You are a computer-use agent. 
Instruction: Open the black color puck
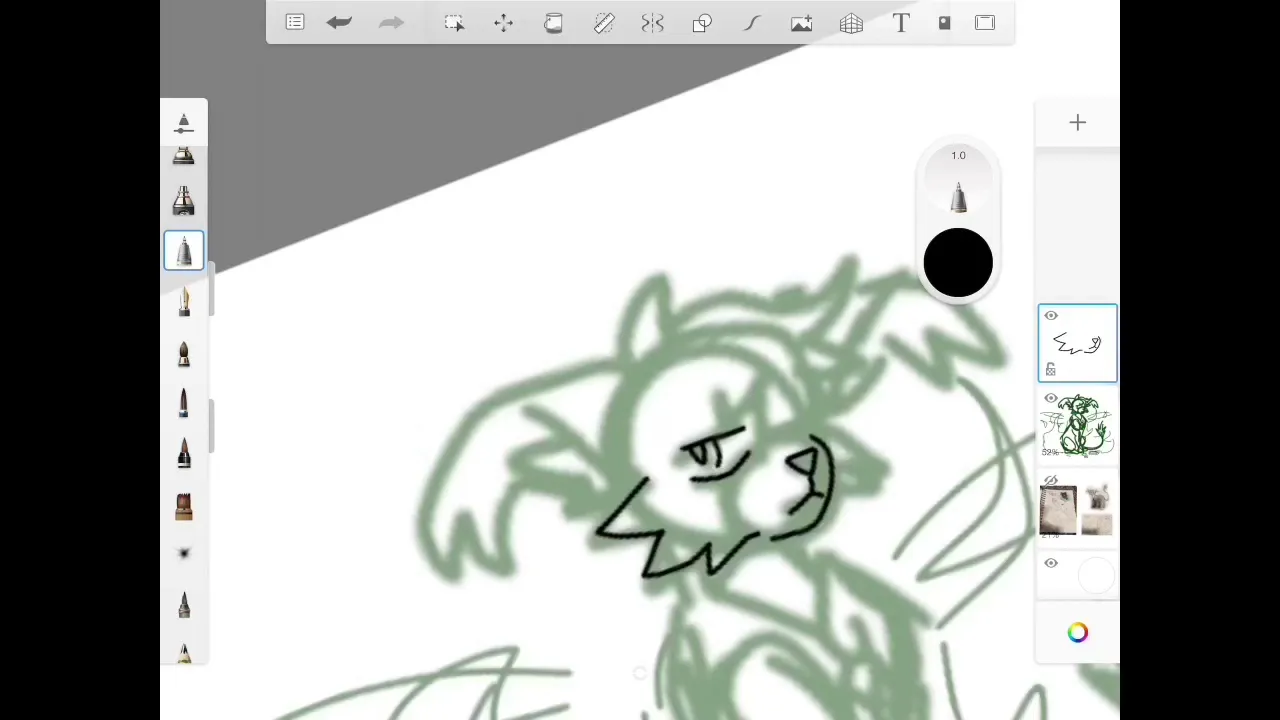point(958,263)
